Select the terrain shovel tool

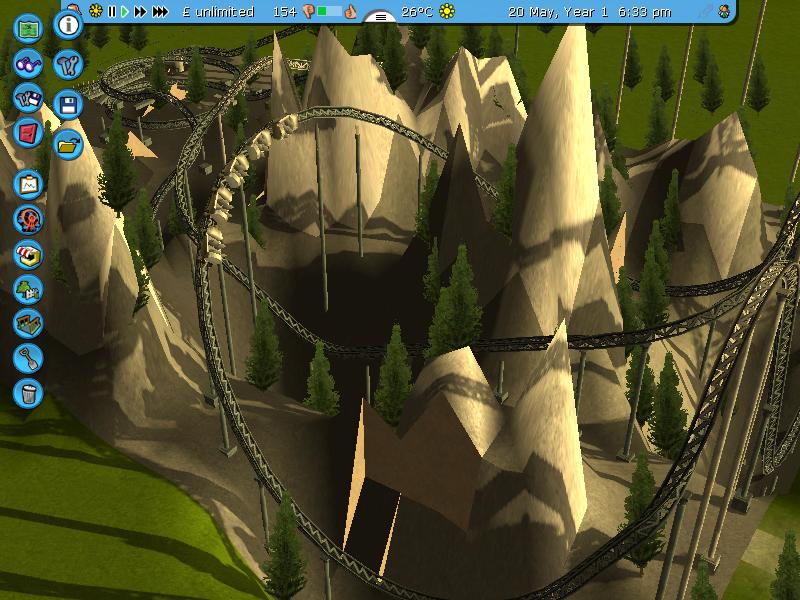(28, 358)
